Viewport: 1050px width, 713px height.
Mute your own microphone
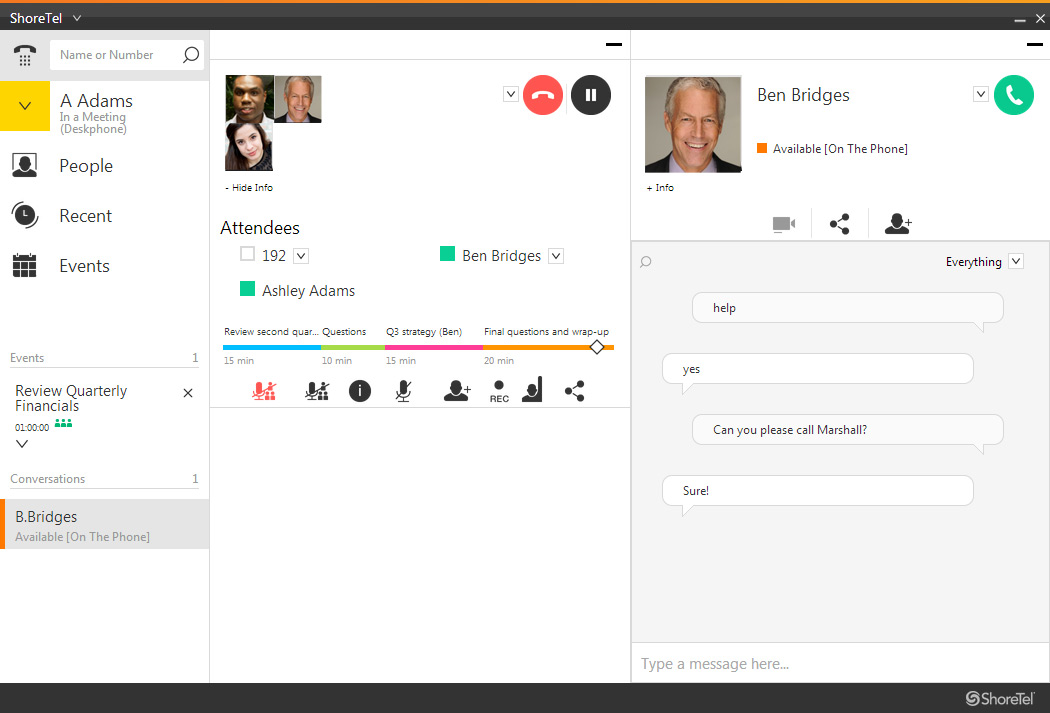coord(403,390)
